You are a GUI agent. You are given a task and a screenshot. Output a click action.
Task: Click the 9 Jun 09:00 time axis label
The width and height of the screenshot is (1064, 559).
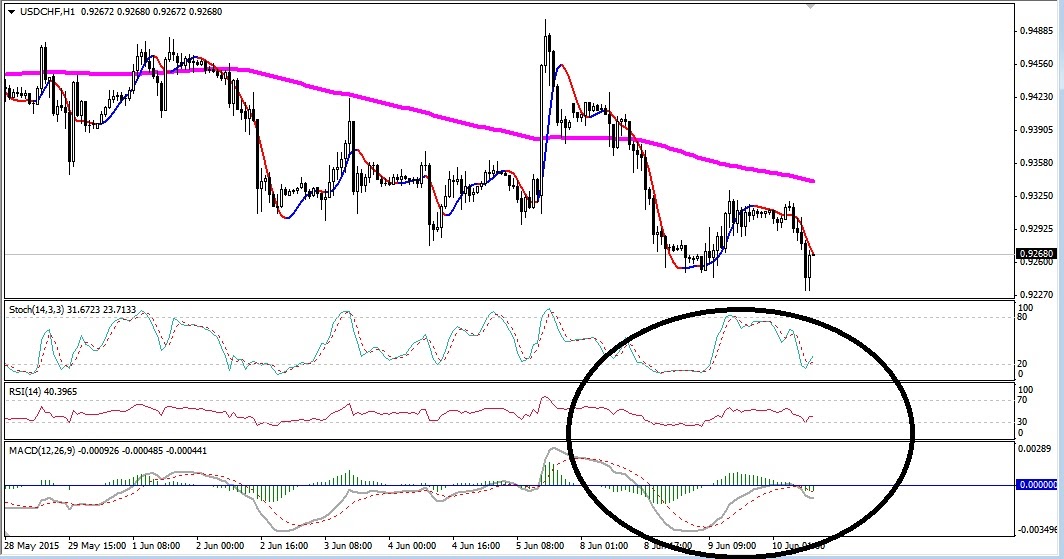(732, 545)
